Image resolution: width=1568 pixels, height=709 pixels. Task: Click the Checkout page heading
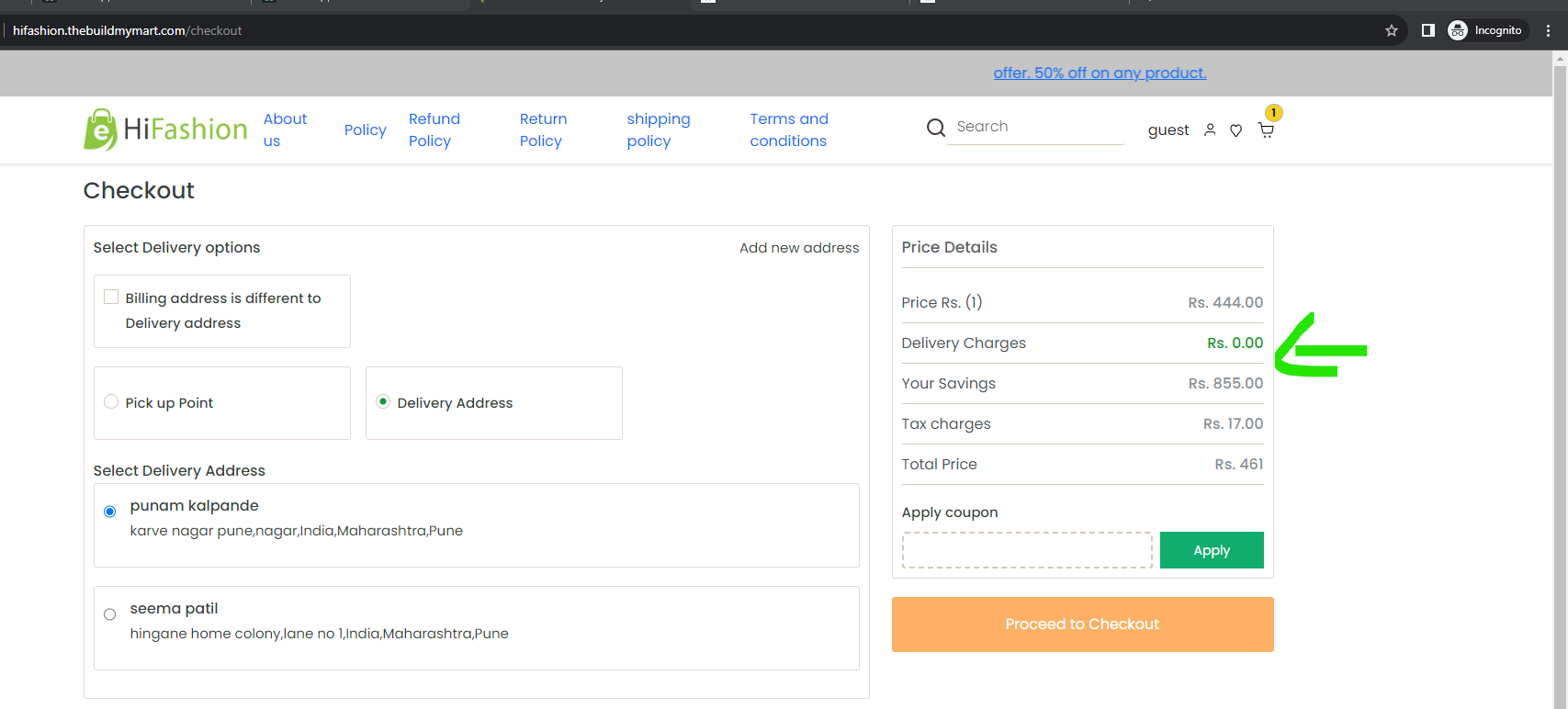[x=139, y=190]
